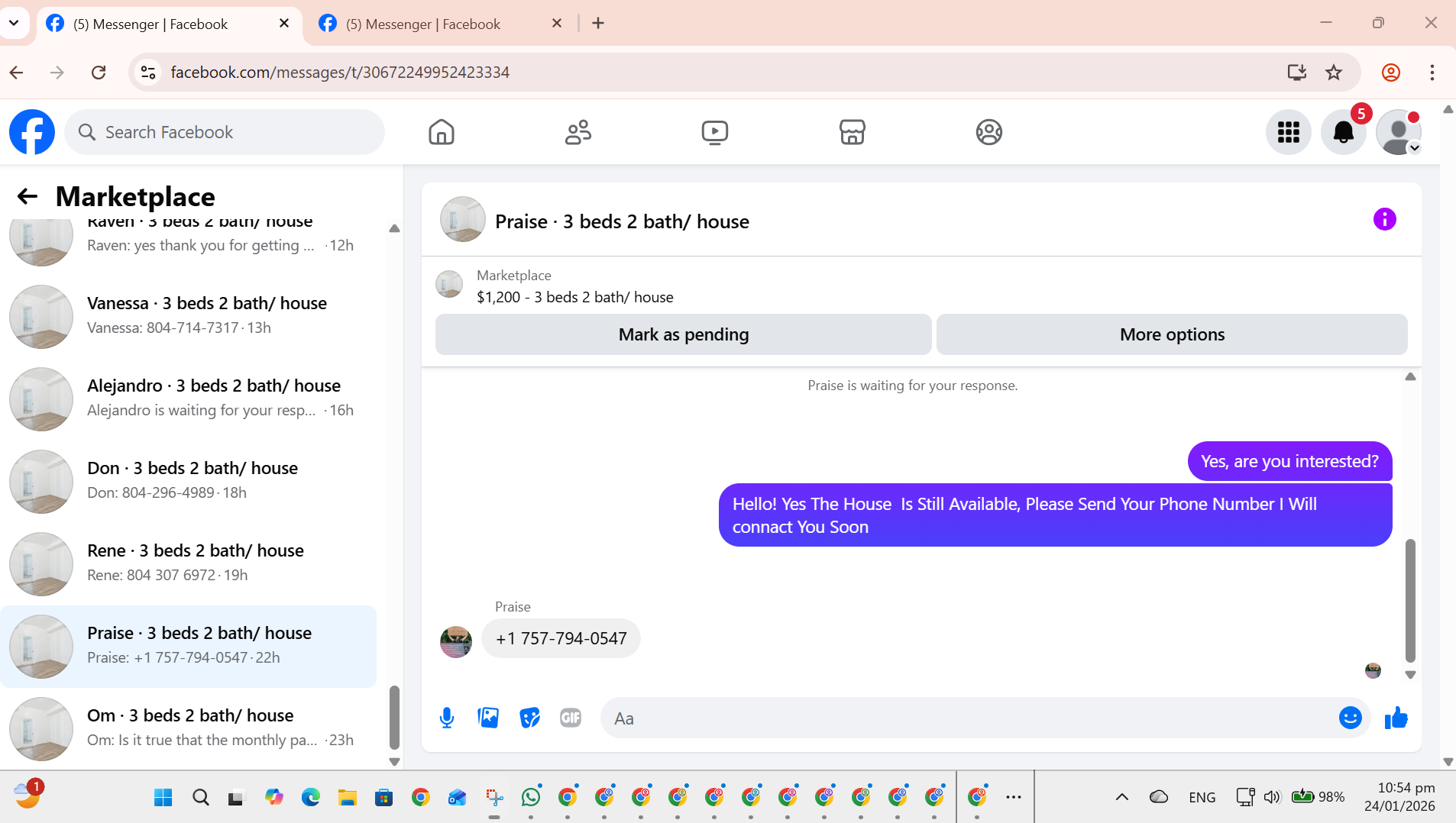Select Praise's conversation in the list
Image resolution: width=1456 pixels, height=823 pixels.
point(189,646)
